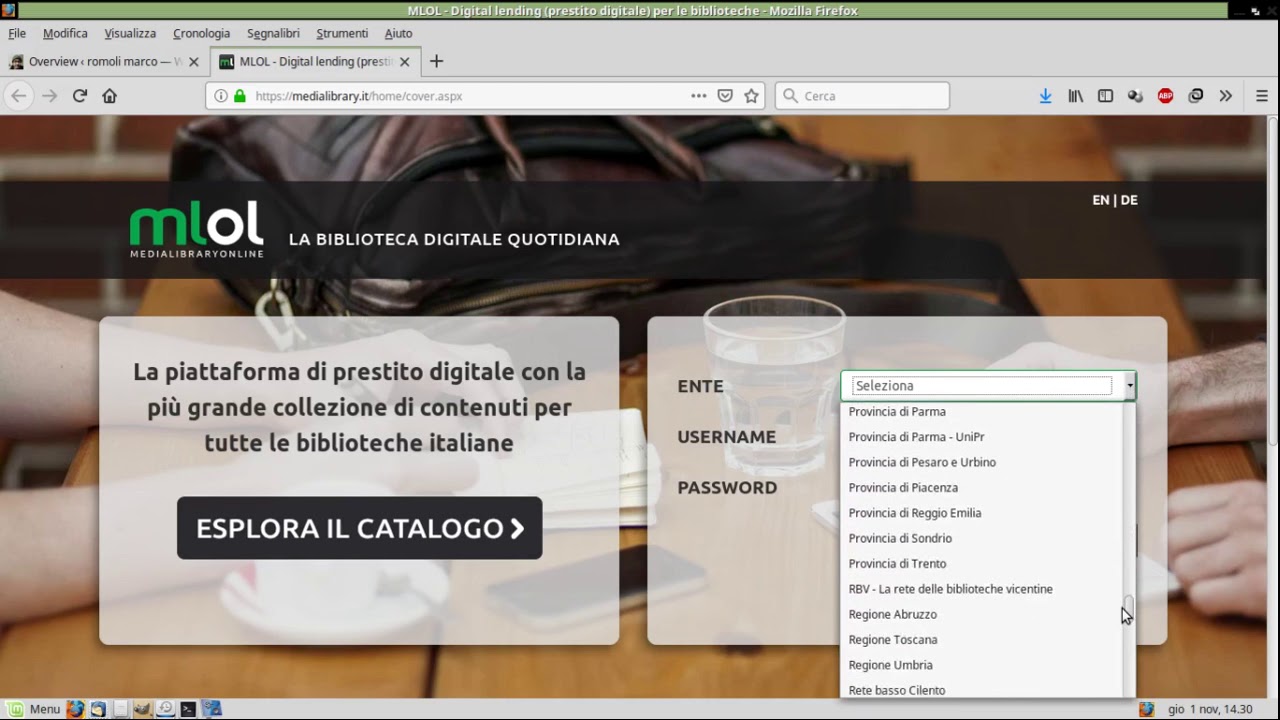This screenshot has height=720, width=1280.
Task: Select Provincia di Parma from the list
Action: tap(982, 411)
